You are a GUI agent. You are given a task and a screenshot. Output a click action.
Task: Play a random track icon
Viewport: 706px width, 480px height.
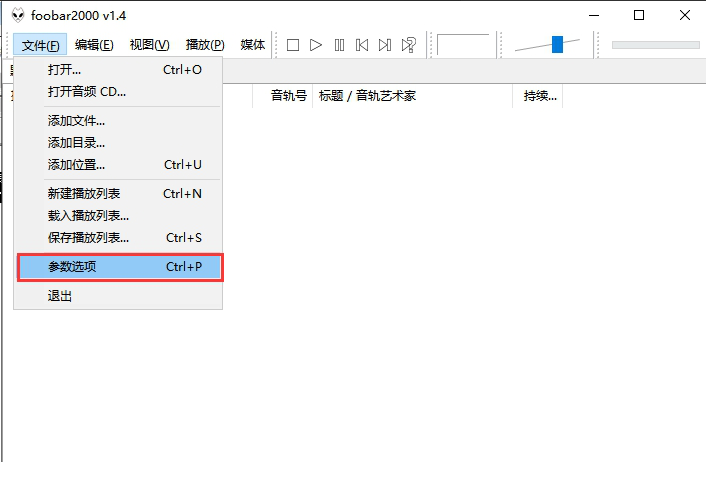tap(409, 45)
